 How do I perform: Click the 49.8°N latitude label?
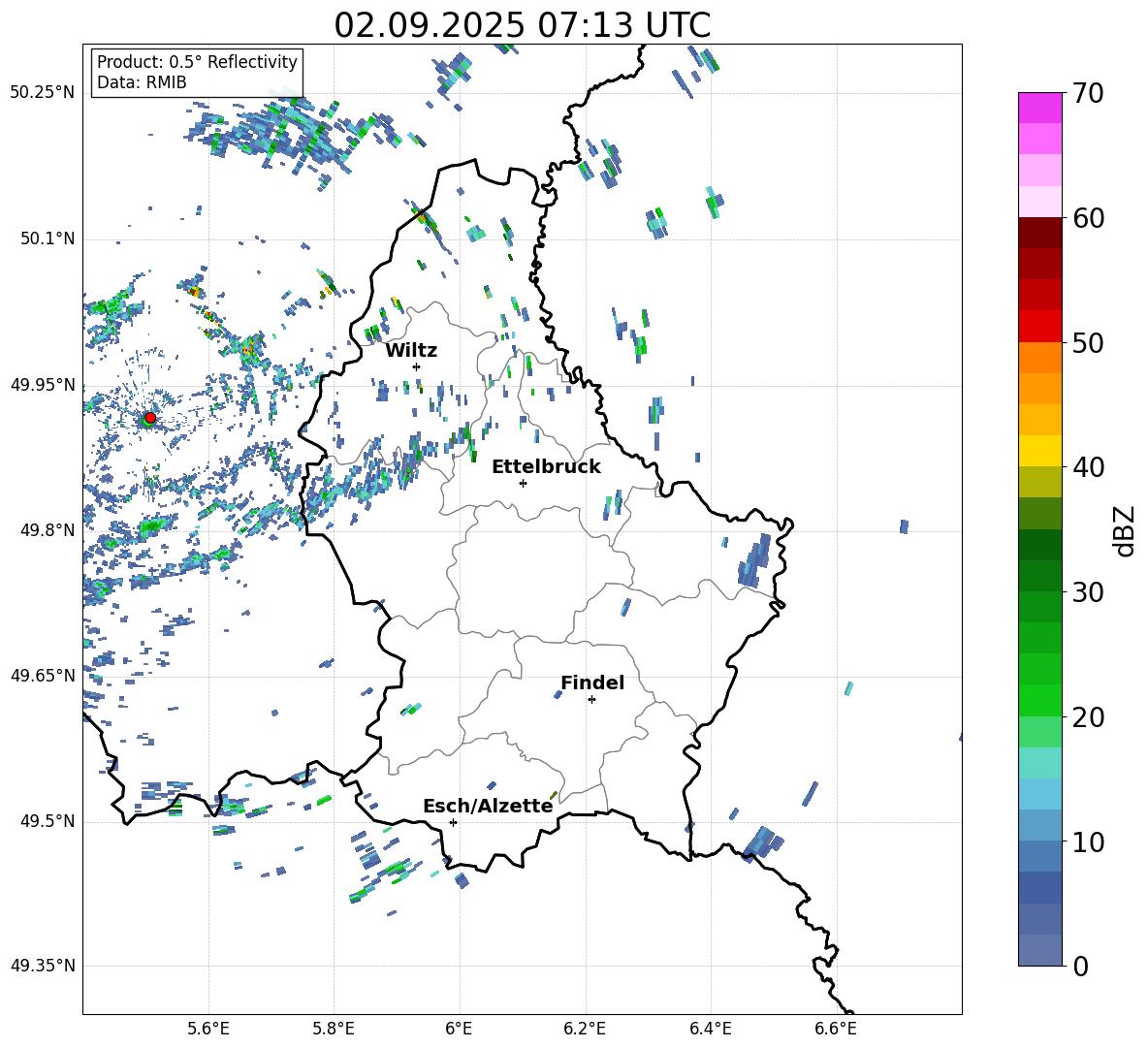click(x=48, y=529)
